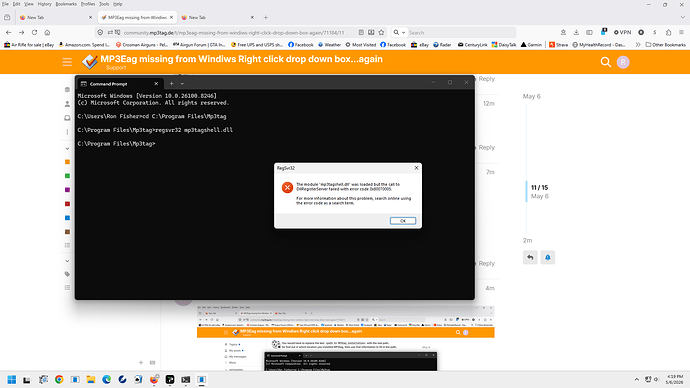This screenshot has width=690, height=388.
Task: Bookmark this page with the star icon
Action: 381,32
